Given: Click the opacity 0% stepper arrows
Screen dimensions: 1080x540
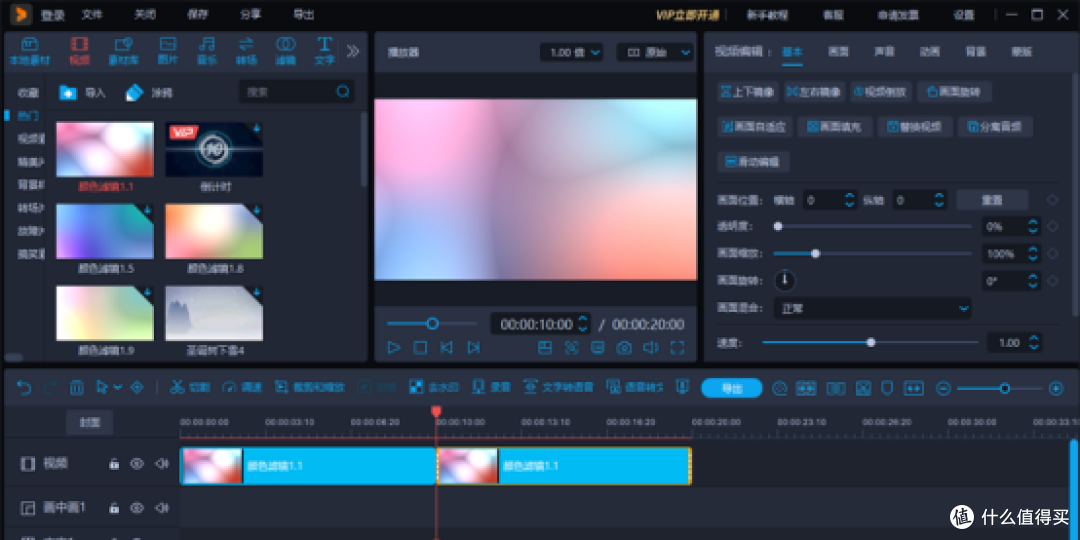Looking at the screenshot, I should tap(1032, 227).
